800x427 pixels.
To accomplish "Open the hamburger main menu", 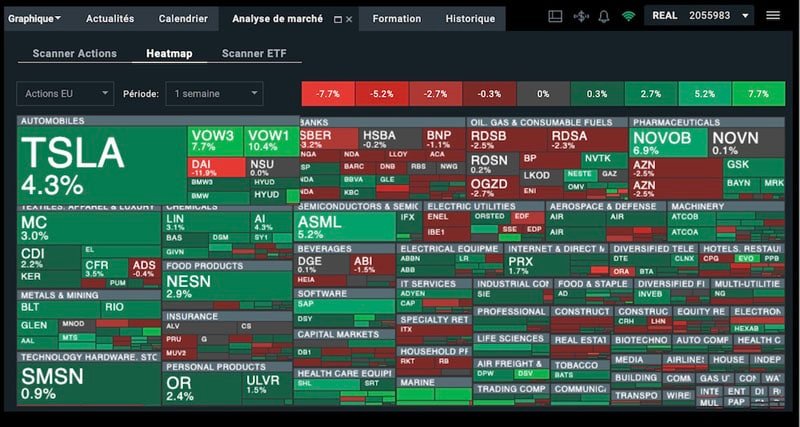I will pyautogui.click(x=773, y=15).
